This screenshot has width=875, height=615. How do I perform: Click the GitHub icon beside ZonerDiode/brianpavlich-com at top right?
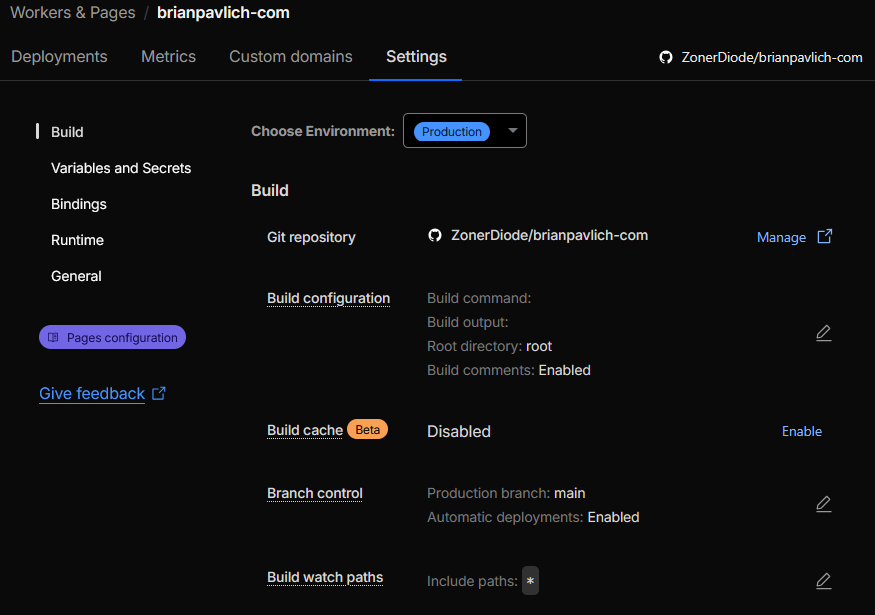point(666,57)
